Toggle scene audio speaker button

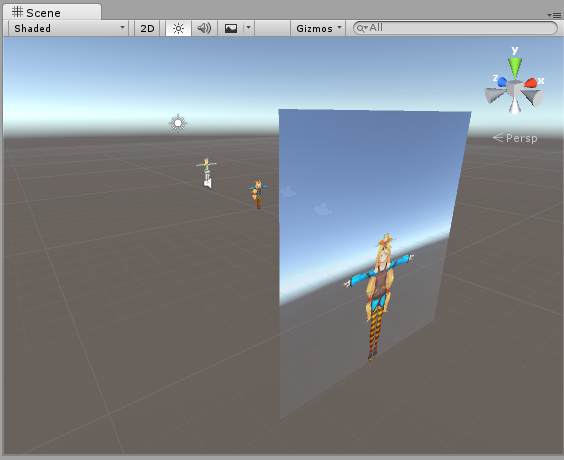coord(204,28)
